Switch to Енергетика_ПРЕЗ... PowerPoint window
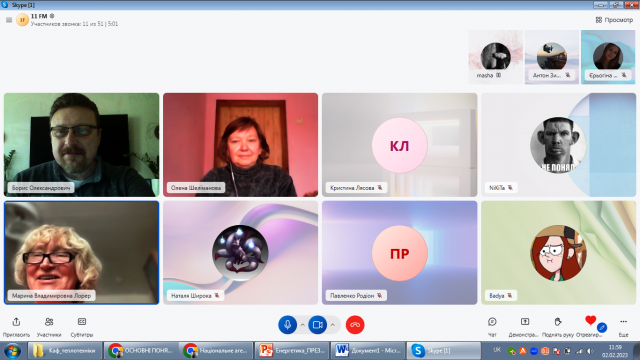 291,351
